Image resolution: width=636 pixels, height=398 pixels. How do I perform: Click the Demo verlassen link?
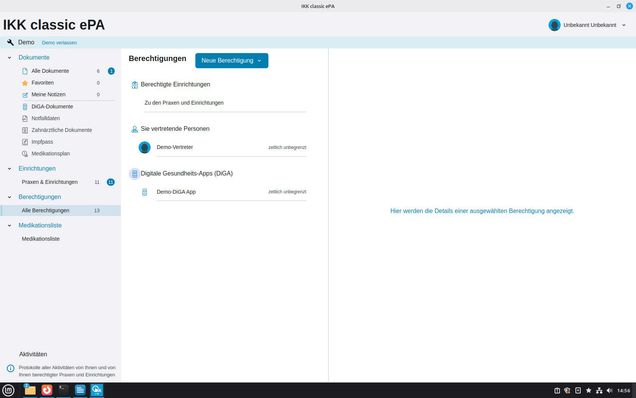tap(59, 43)
